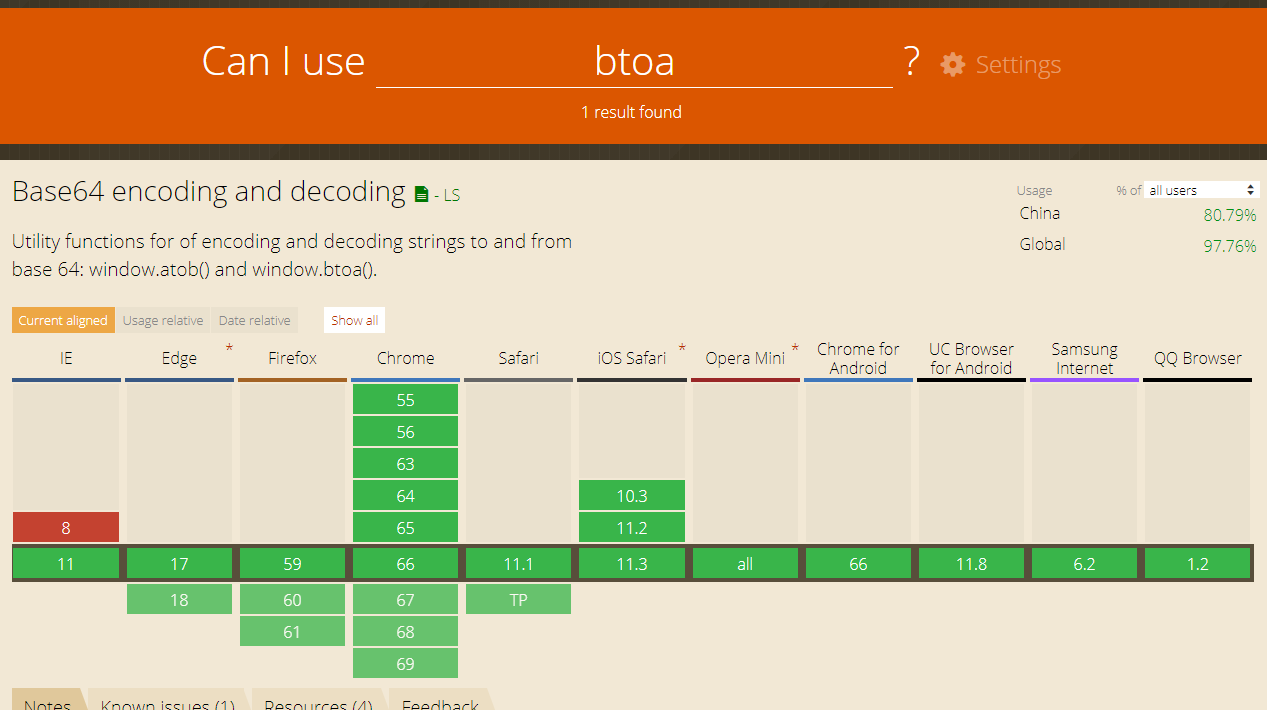Switch to Date relative view
This screenshot has height=710, width=1267.
pyautogui.click(x=255, y=320)
